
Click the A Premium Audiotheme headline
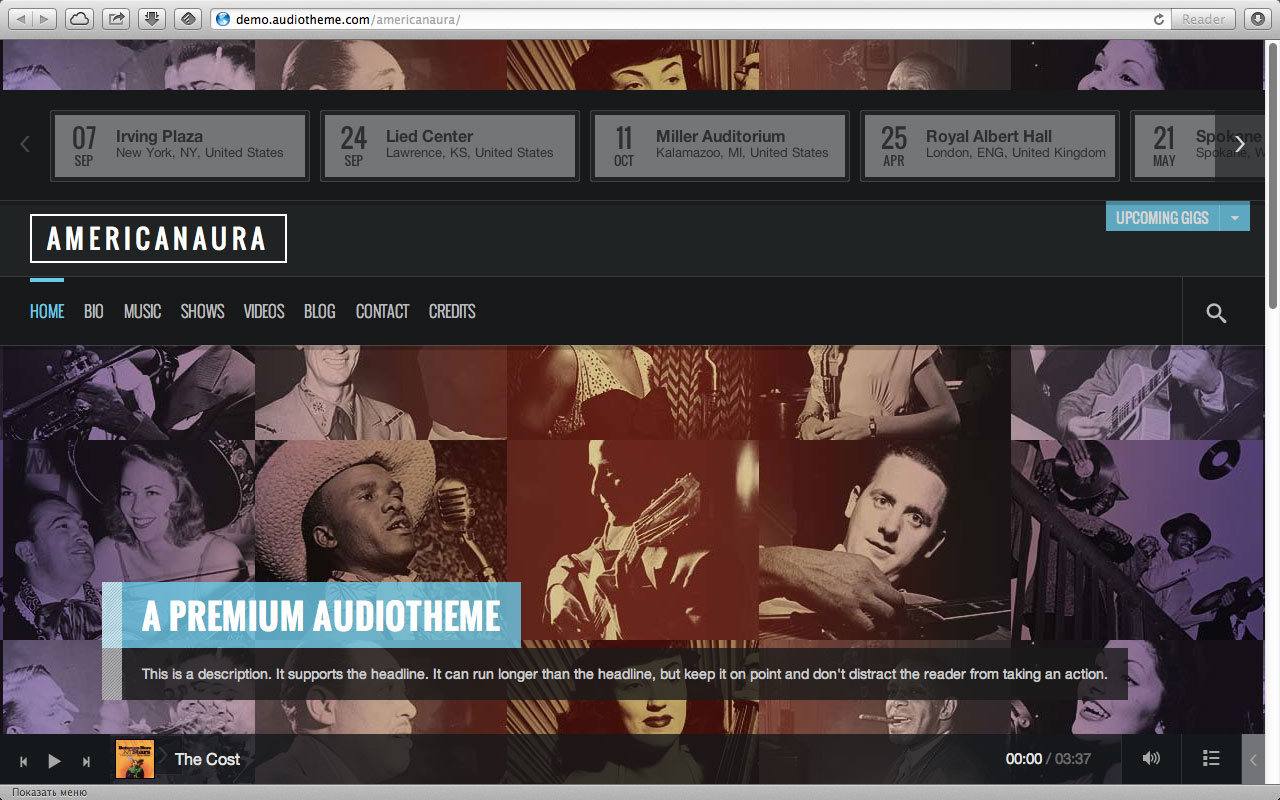coord(321,616)
